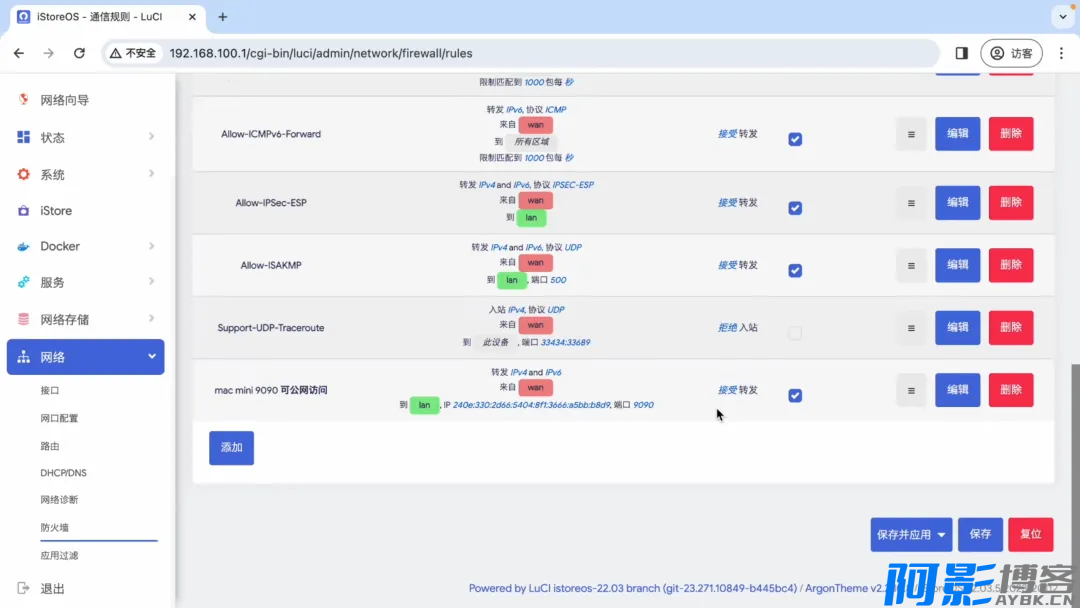Screen dimensions: 1080x608
Task: Click the System gear icon in sidebar
Action: coord(23,174)
